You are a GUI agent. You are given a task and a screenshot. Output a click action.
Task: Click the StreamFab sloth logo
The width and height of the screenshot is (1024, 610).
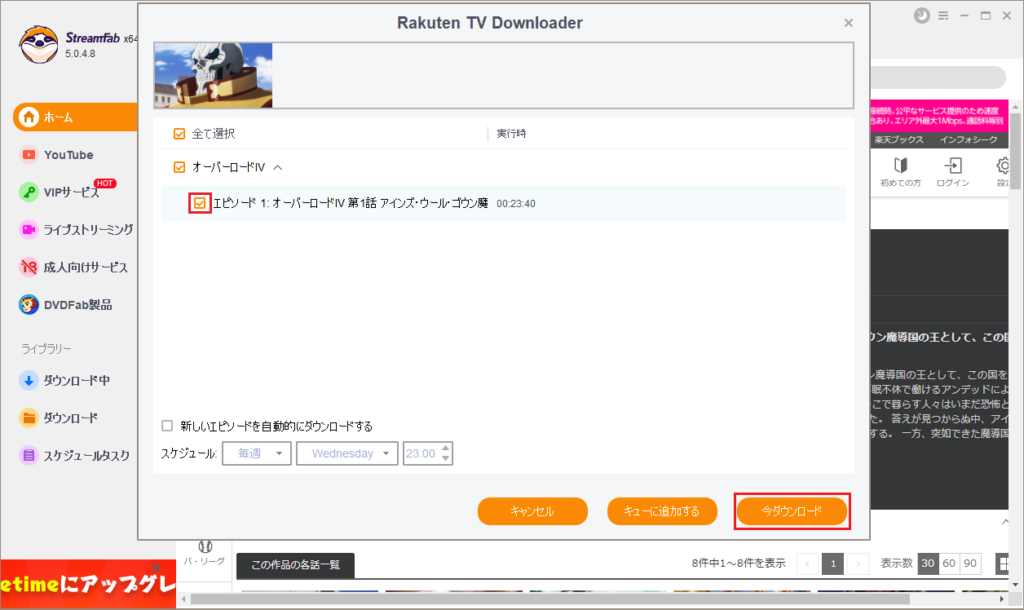click(38, 44)
